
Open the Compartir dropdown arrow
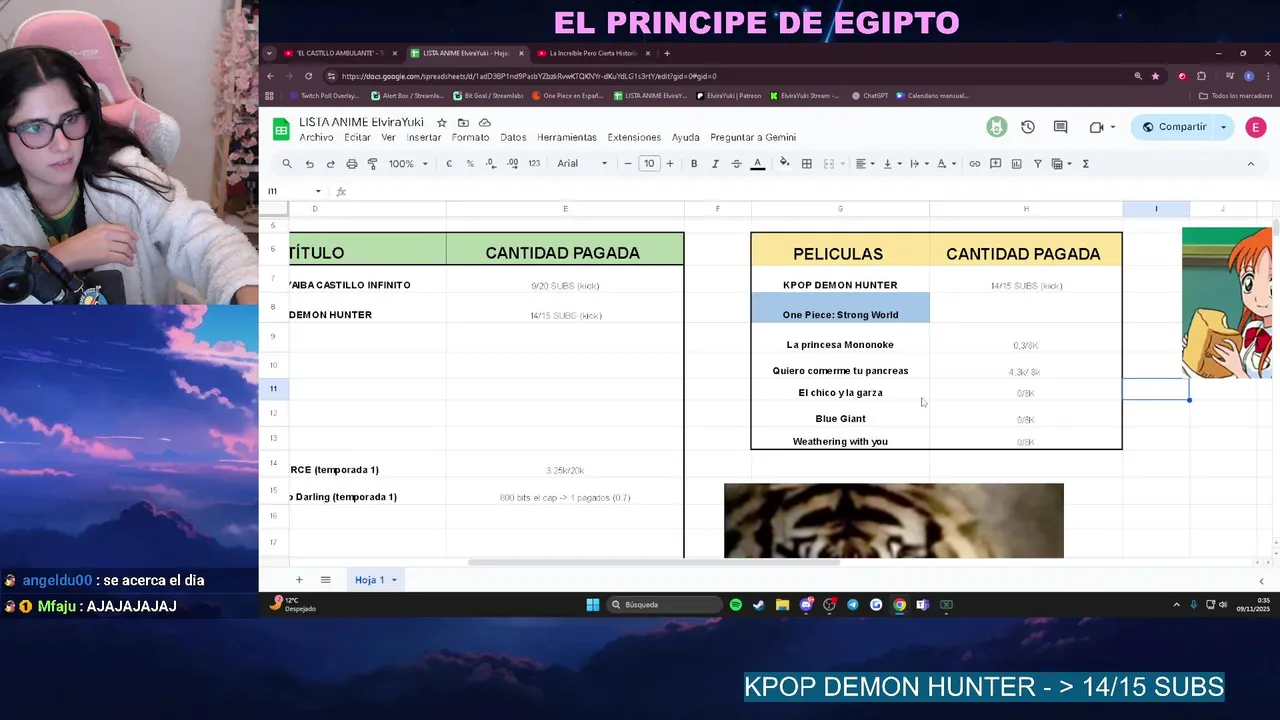tap(1223, 127)
